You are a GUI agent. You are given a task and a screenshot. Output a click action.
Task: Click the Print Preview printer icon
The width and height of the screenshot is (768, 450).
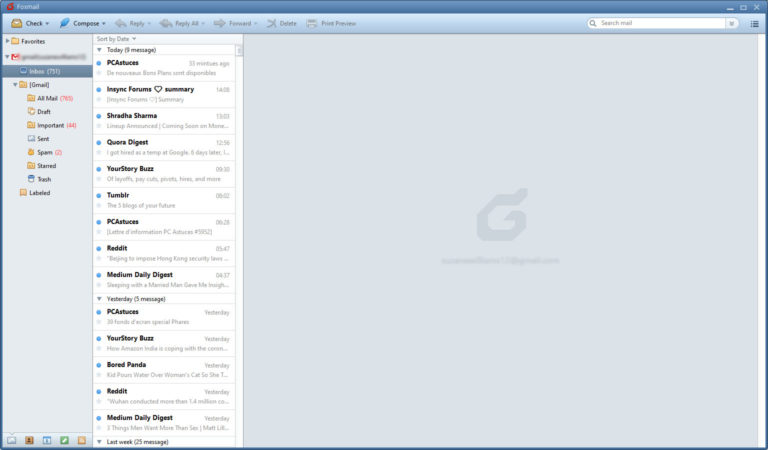(312, 23)
